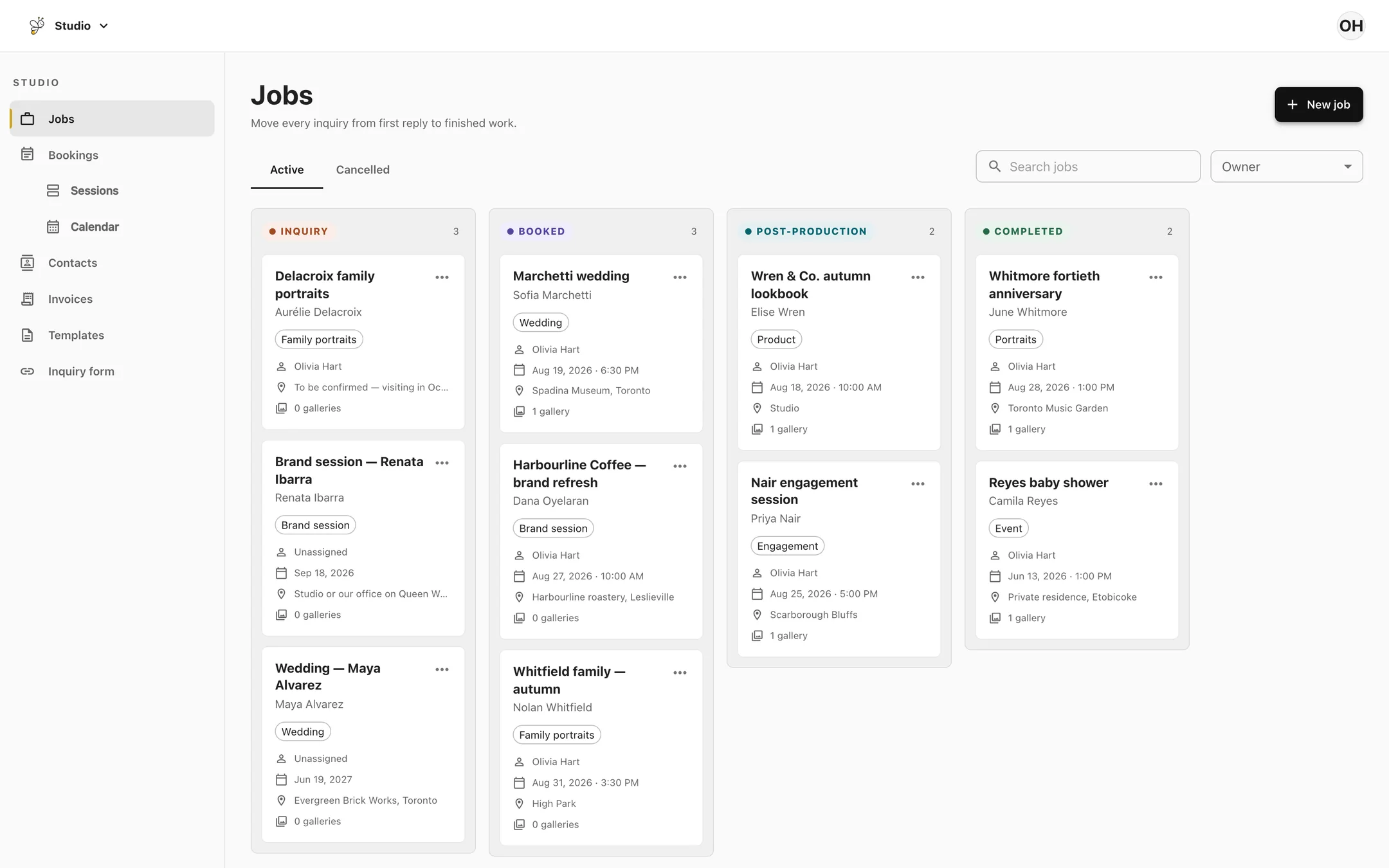This screenshot has height=868, width=1389.
Task: Open the Delacroix family portraits title
Action: (325, 285)
